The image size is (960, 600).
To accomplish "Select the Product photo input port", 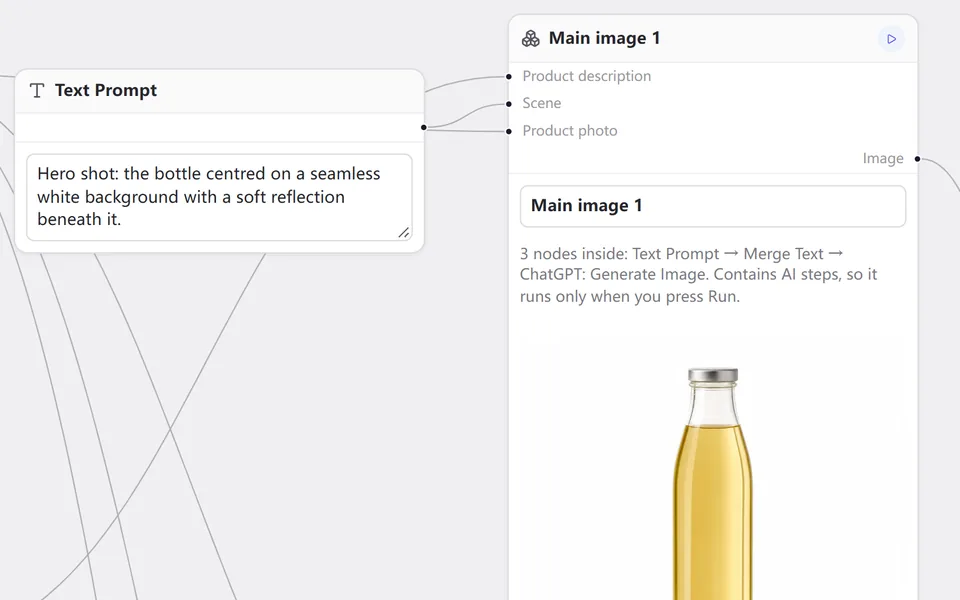I will coord(509,132).
